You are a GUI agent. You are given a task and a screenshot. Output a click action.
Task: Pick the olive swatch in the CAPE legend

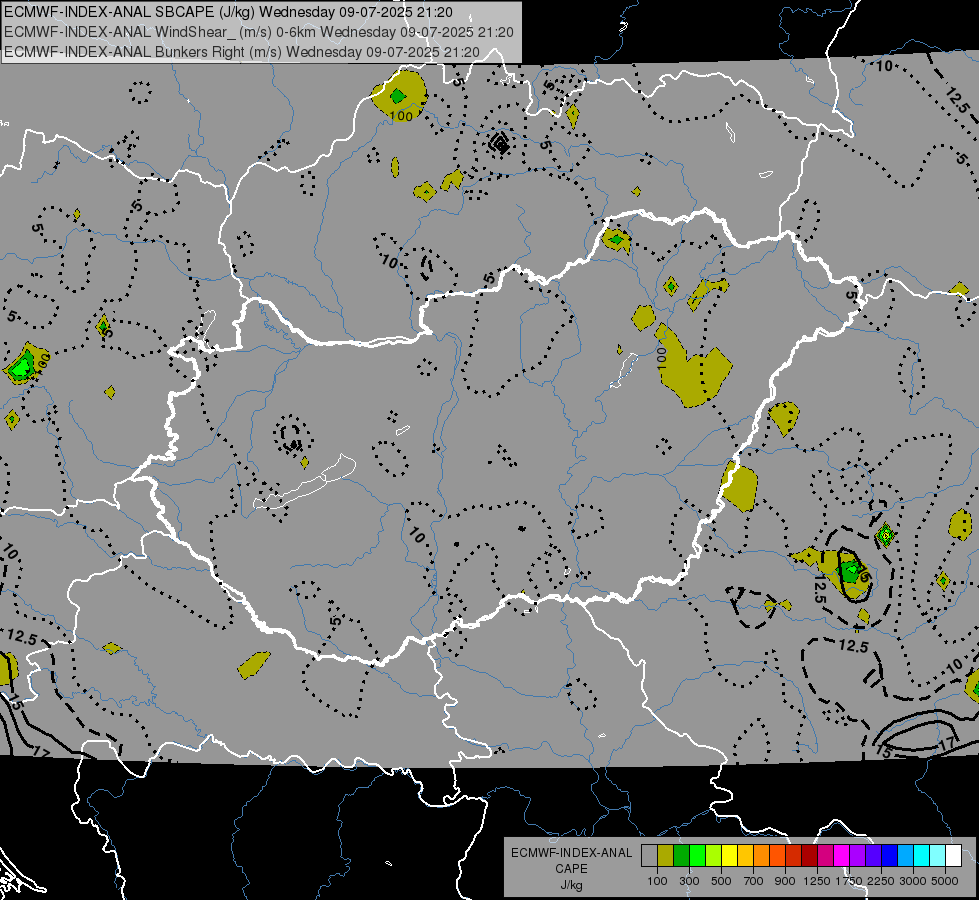[666, 855]
